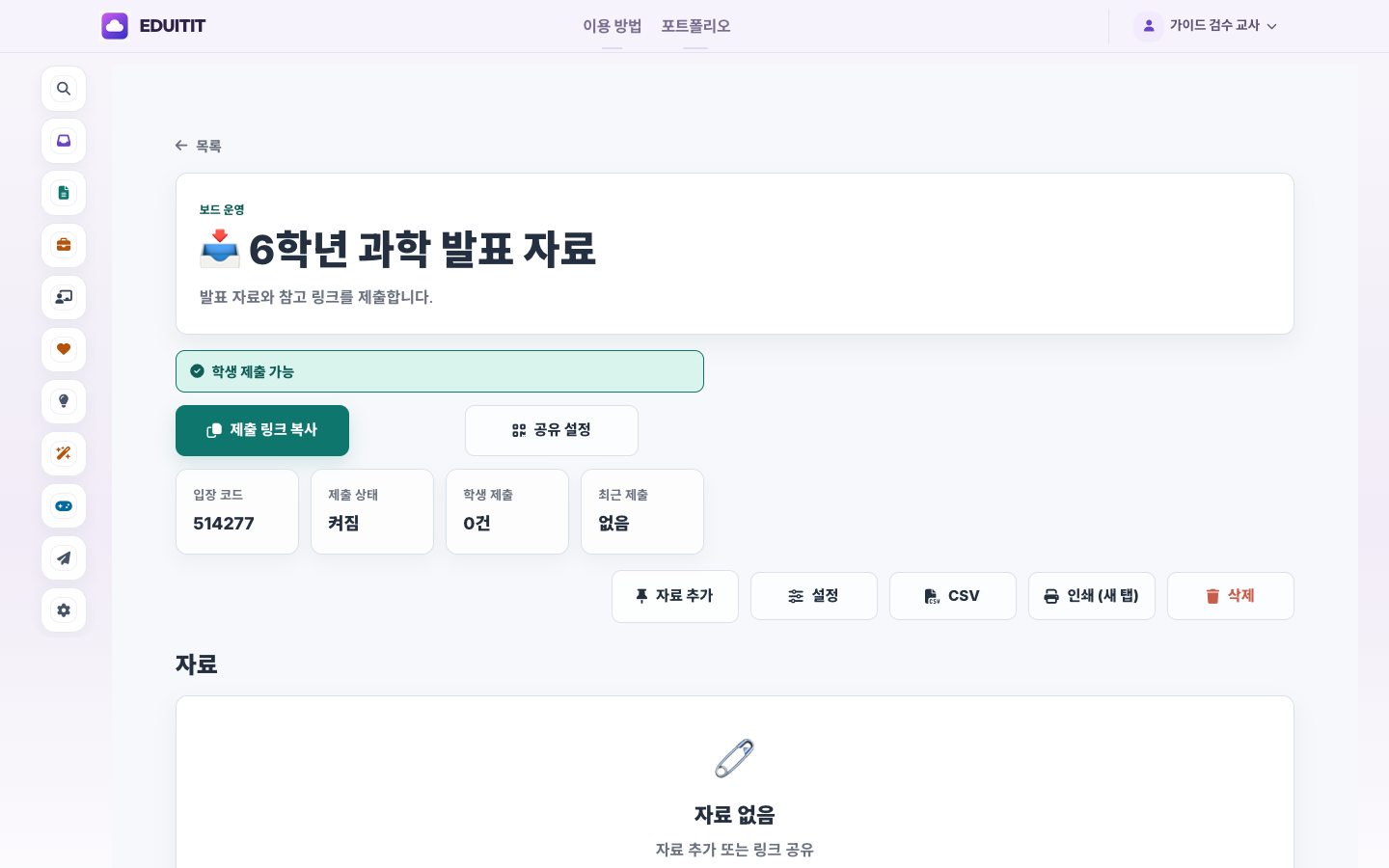1389x868 pixels.
Task: Click the 자료 section heading
Action: coord(197,665)
